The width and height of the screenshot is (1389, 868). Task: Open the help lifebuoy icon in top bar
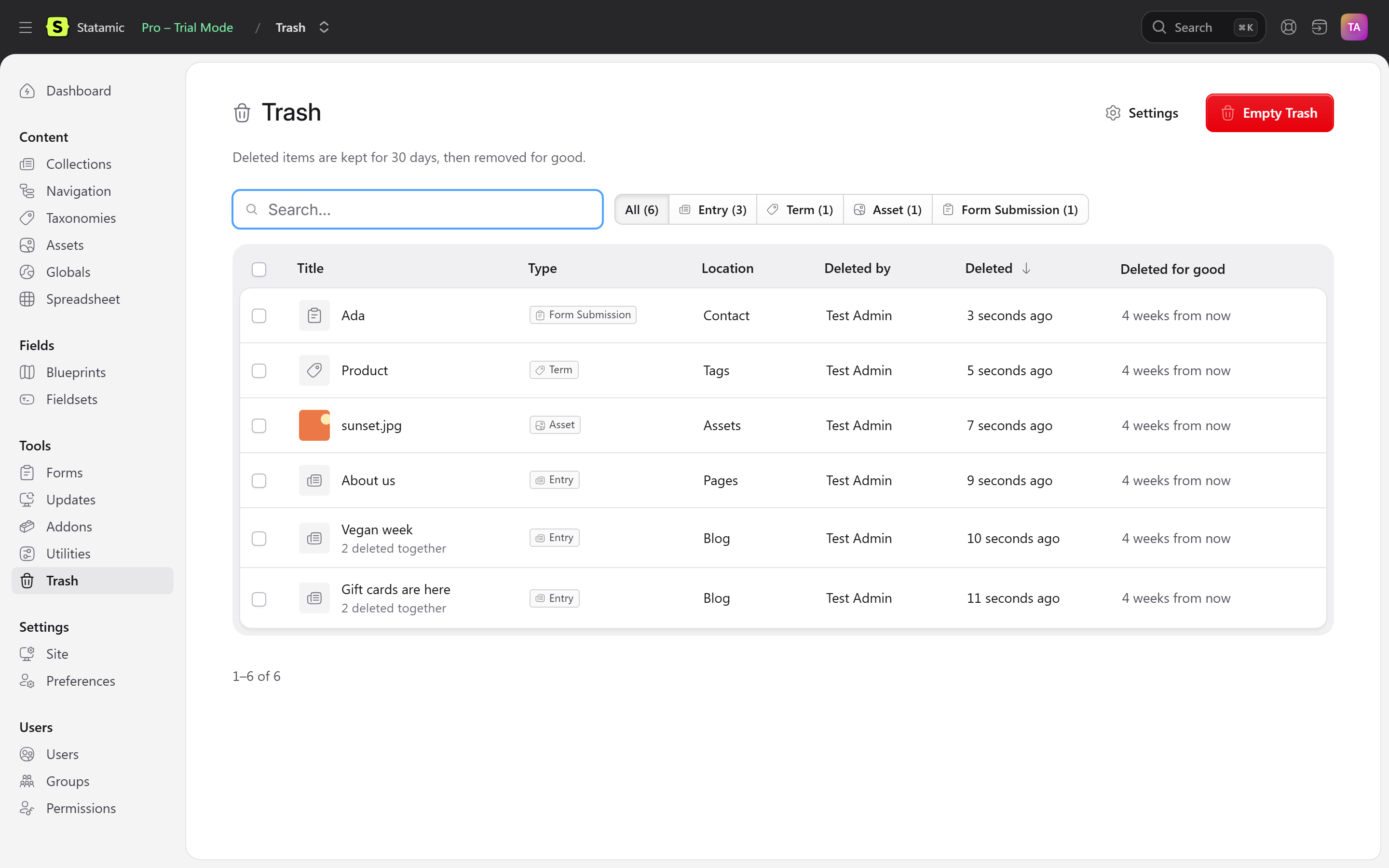coord(1288,27)
